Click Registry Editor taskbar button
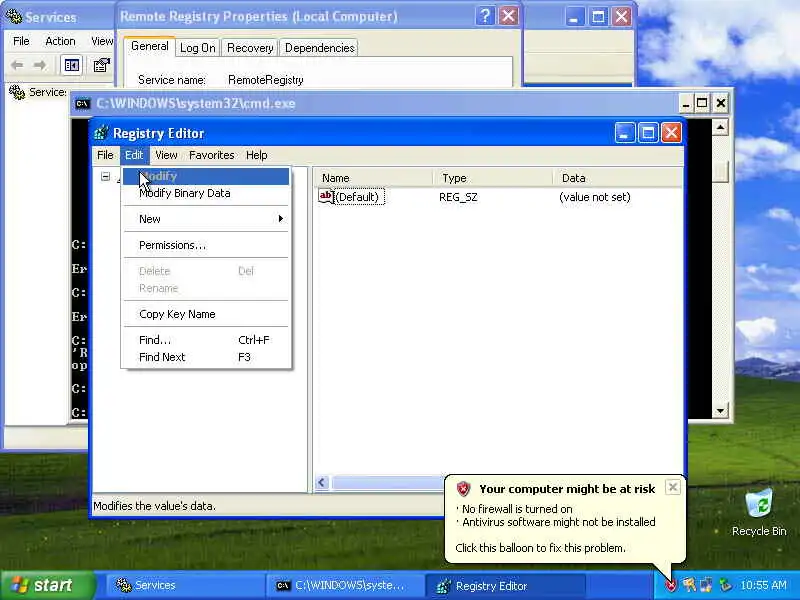The height and width of the screenshot is (600, 800). [x=505, y=585]
